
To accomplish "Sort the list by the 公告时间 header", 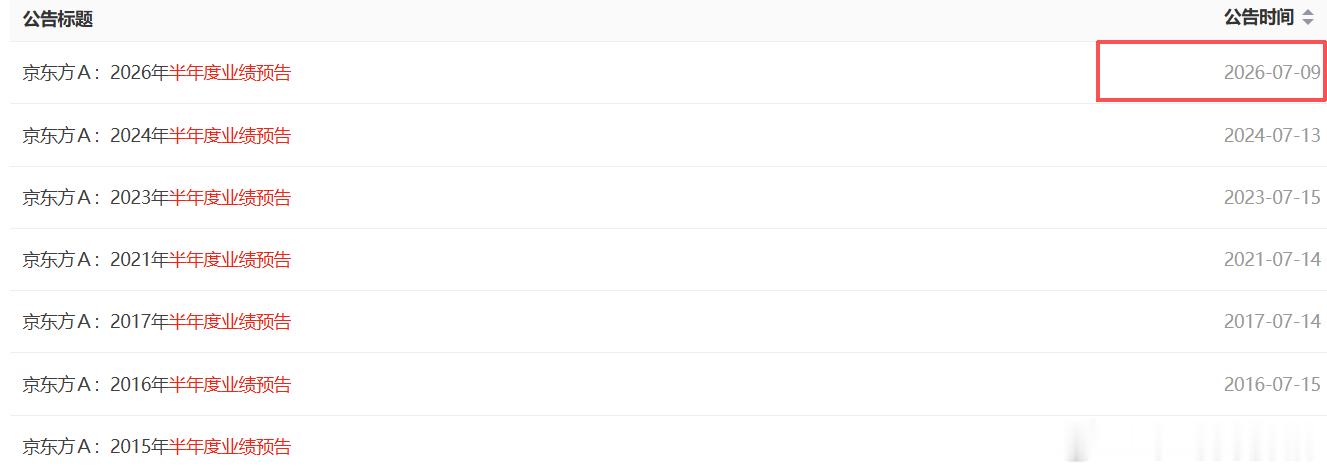I will click(1259, 17).
